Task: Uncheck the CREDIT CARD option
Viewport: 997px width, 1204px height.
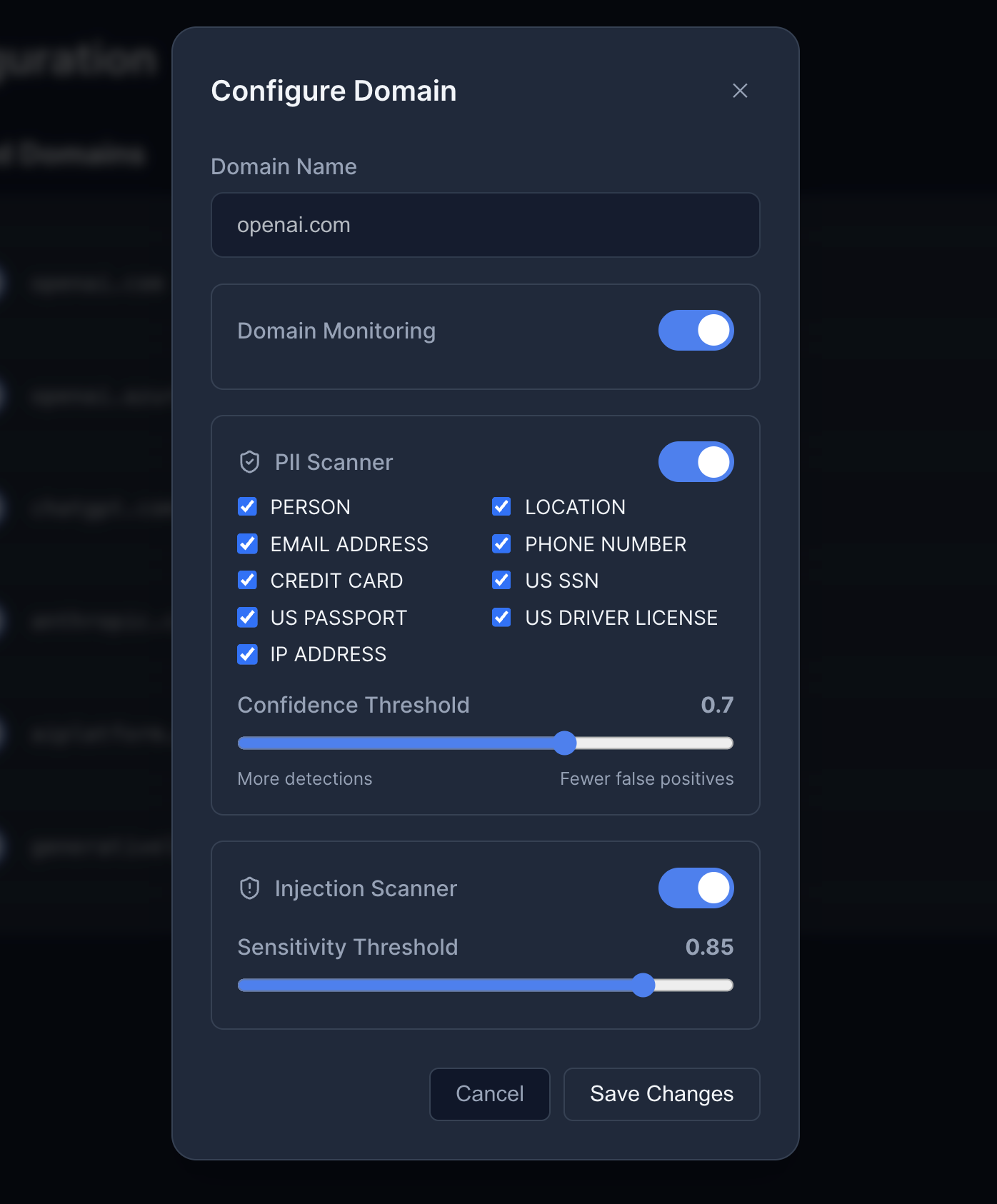Action: (x=247, y=580)
